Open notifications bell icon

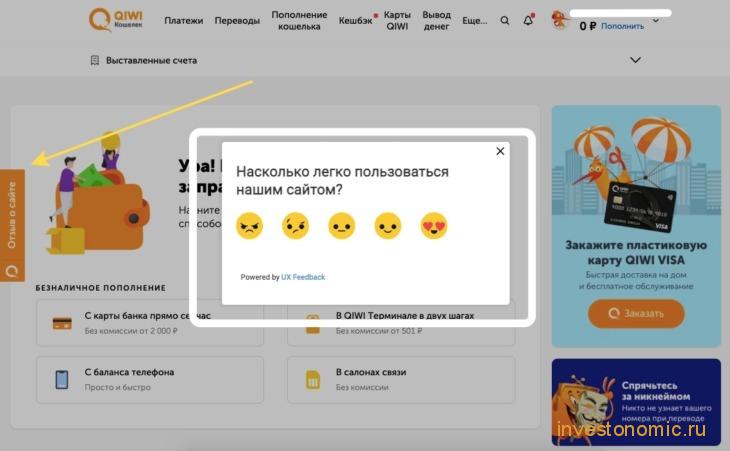528,20
